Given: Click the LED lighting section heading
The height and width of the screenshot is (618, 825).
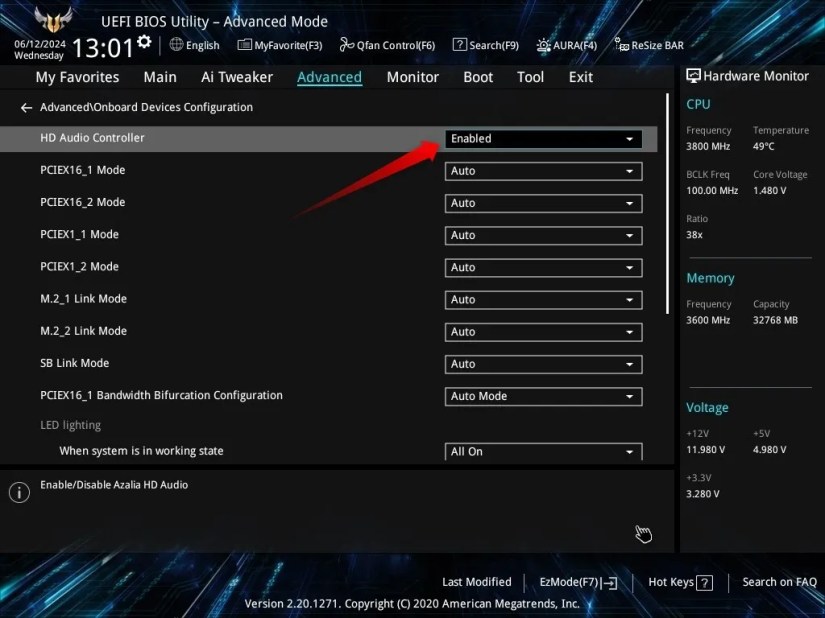Looking at the screenshot, I should tap(71, 425).
